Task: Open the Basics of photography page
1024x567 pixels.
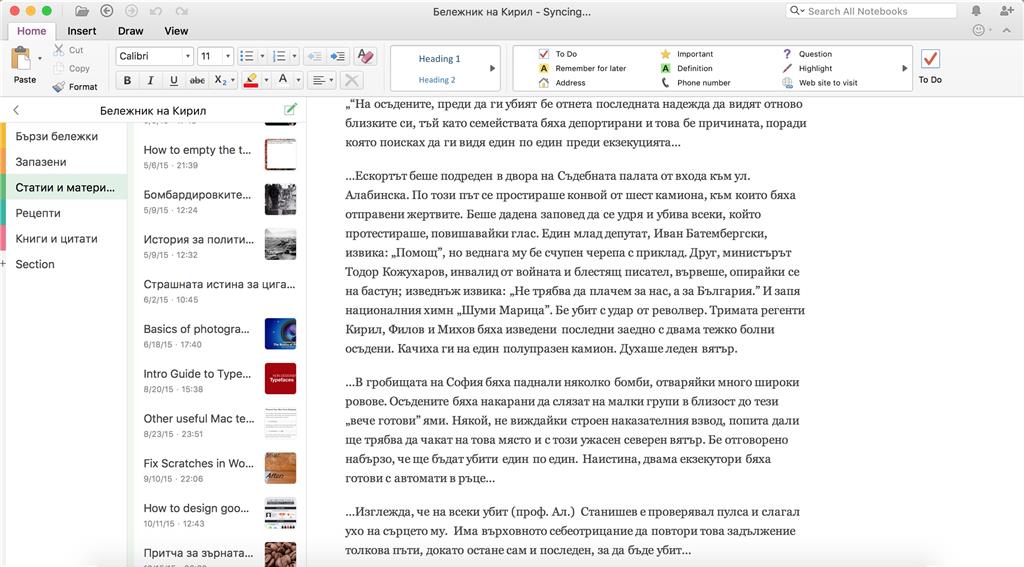Action: 219,335
